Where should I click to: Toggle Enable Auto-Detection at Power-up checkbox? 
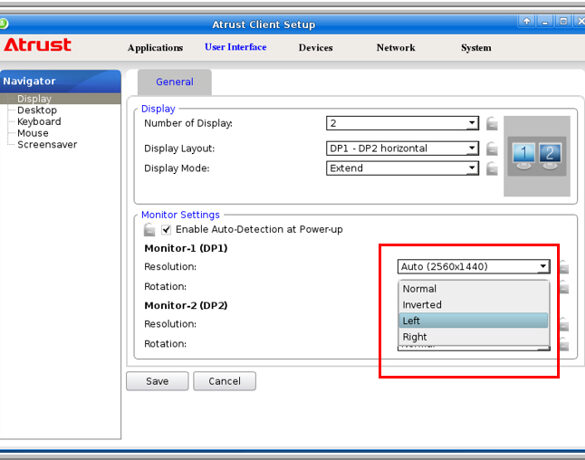166,229
